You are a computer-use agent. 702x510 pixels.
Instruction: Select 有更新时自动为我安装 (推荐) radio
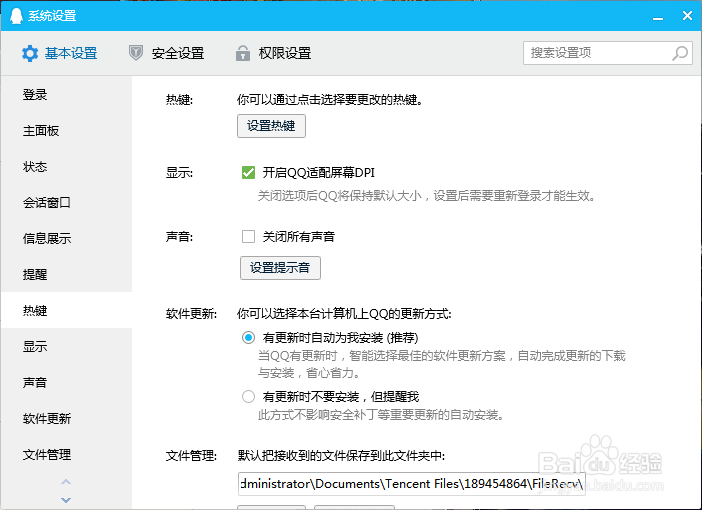tap(248, 337)
